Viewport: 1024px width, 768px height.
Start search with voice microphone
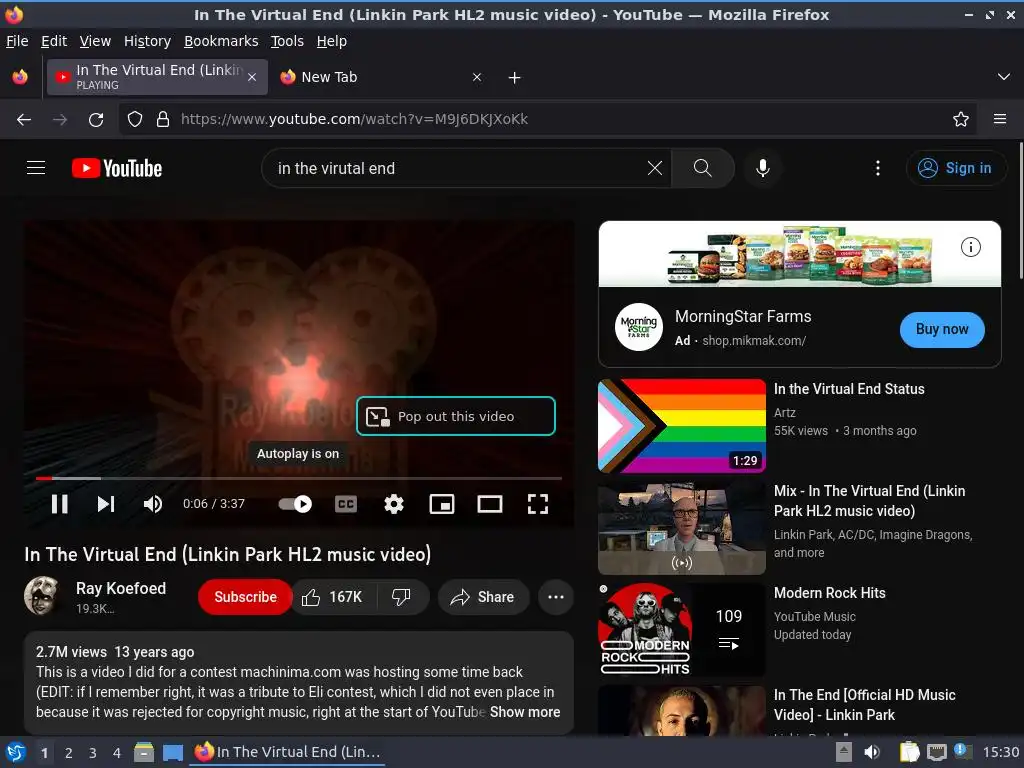(x=762, y=168)
